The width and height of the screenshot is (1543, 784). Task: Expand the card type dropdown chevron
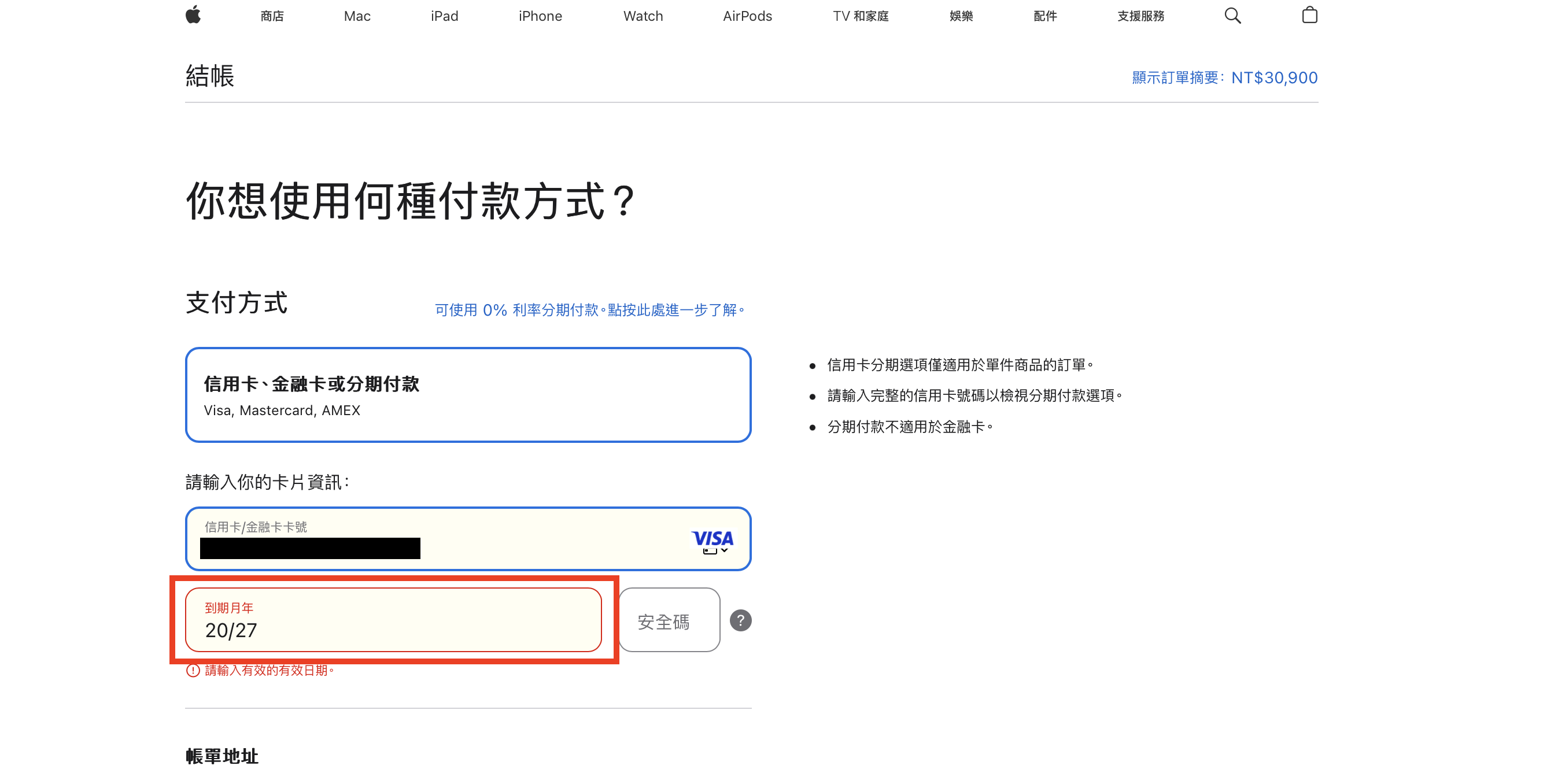(724, 550)
